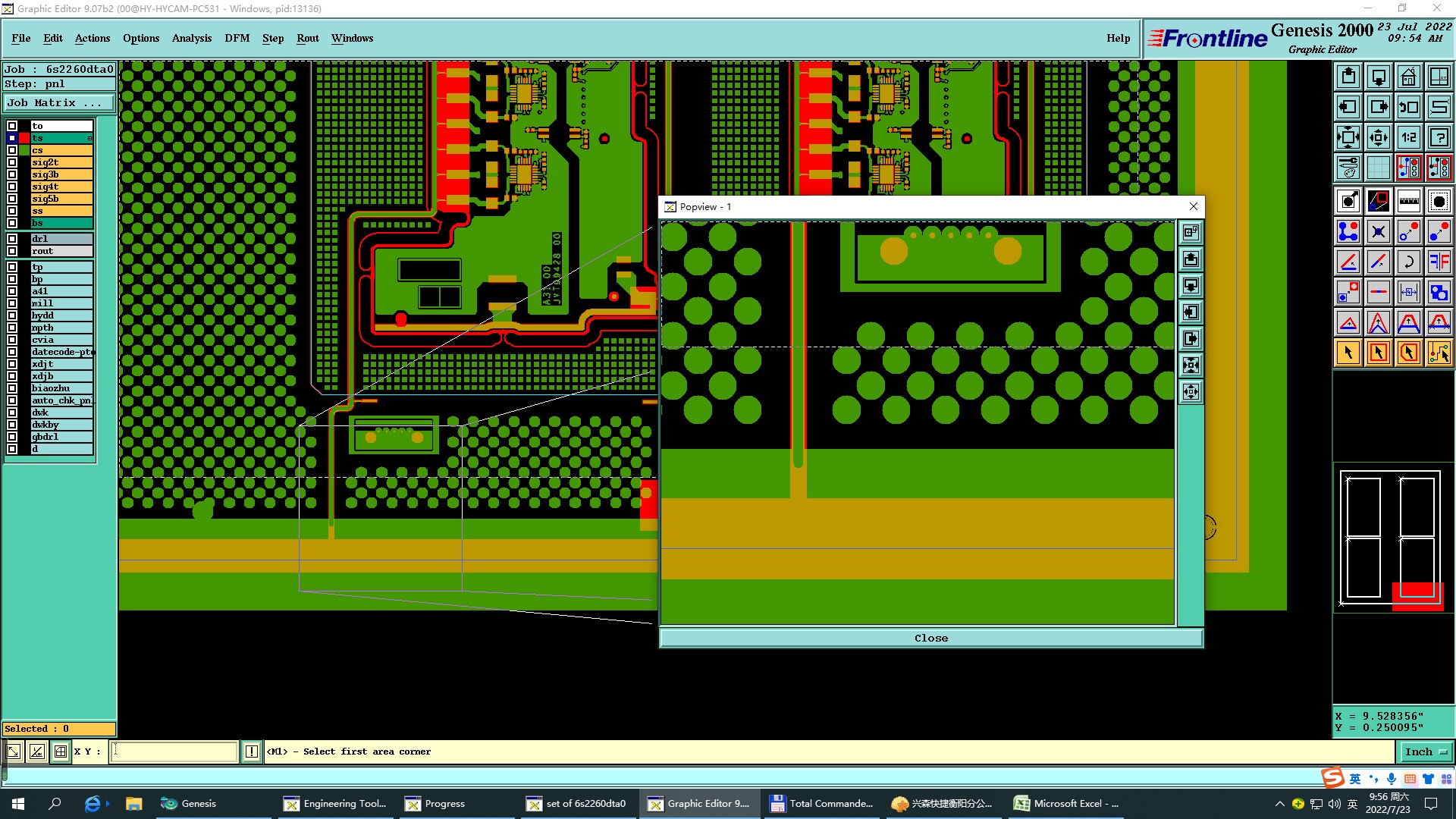Open the Job Matrix selector
Screen dimensions: 1456x819
[x=58, y=103]
